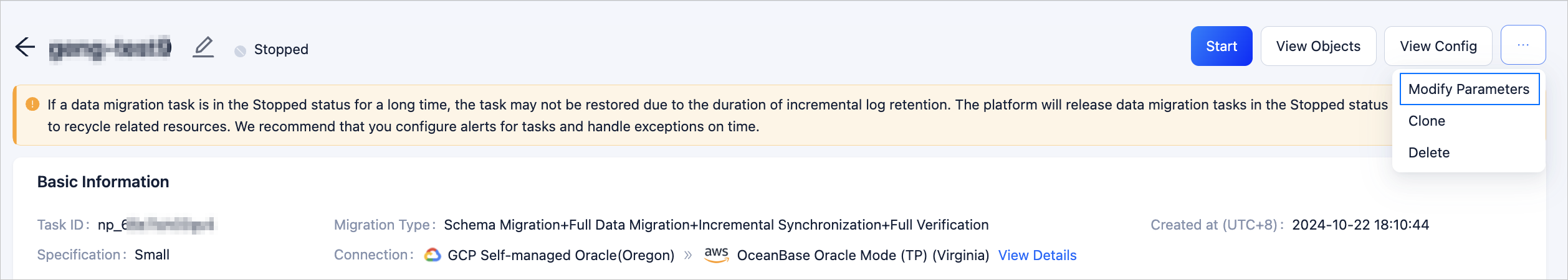Select Modify Parameters from the menu
The image size is (1568, 280).
click(x=1468, y=89)
